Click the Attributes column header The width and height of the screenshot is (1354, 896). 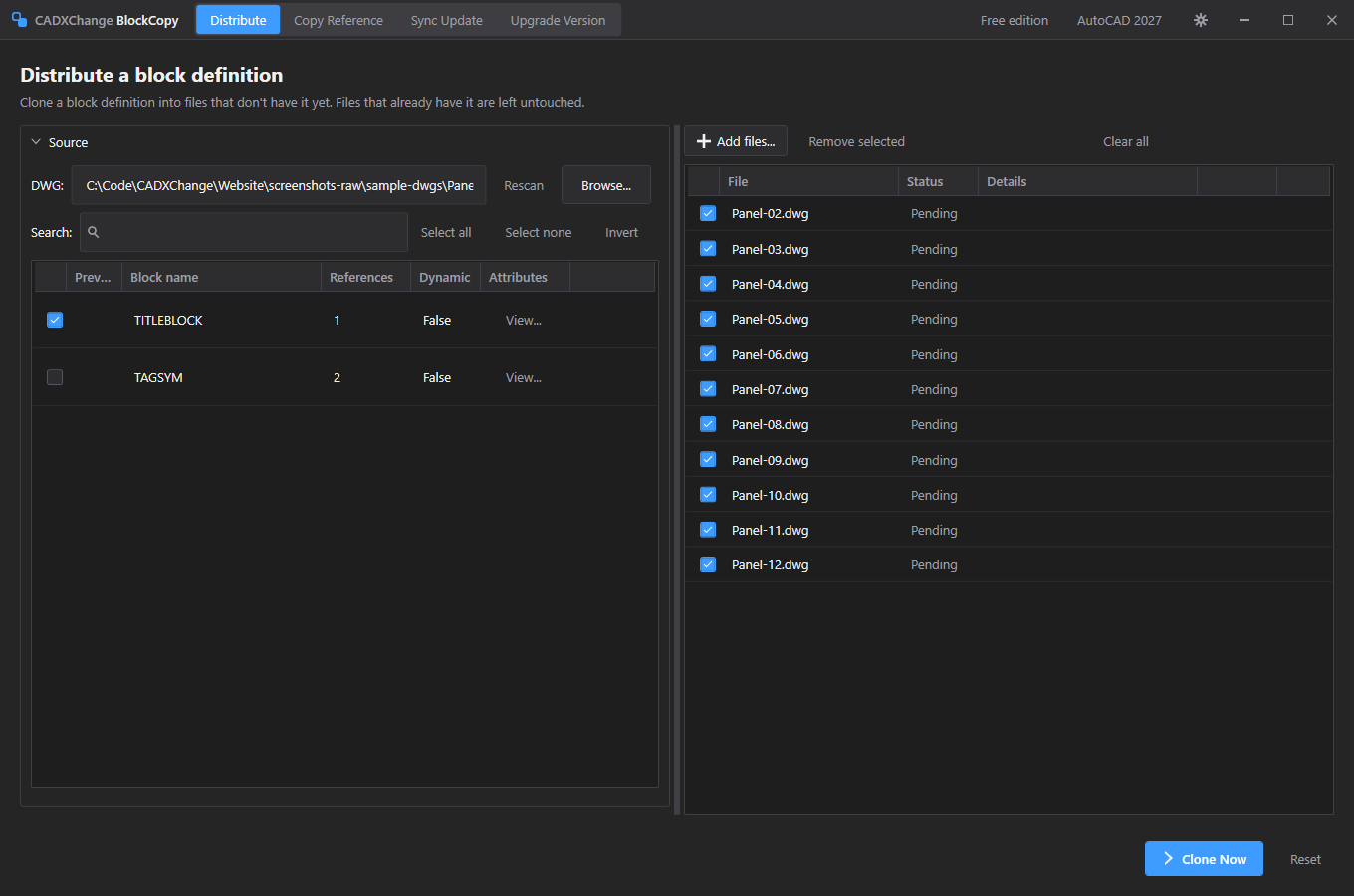[525, 277]
